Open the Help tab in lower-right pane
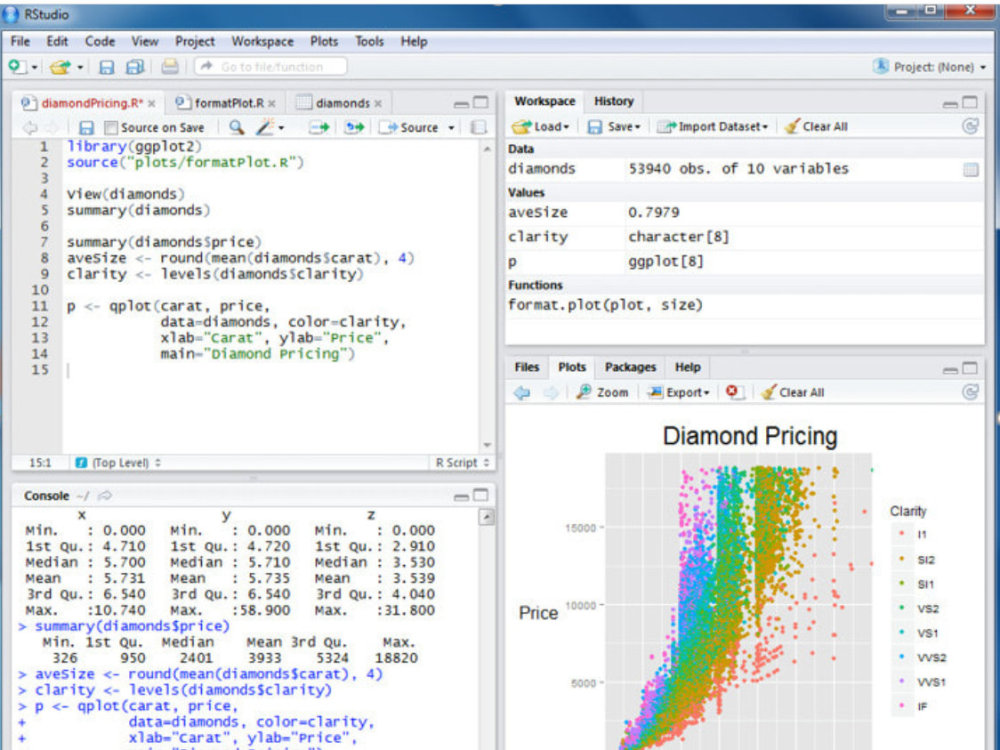This screenshot has width=1000, height=750. pos(688,367)
